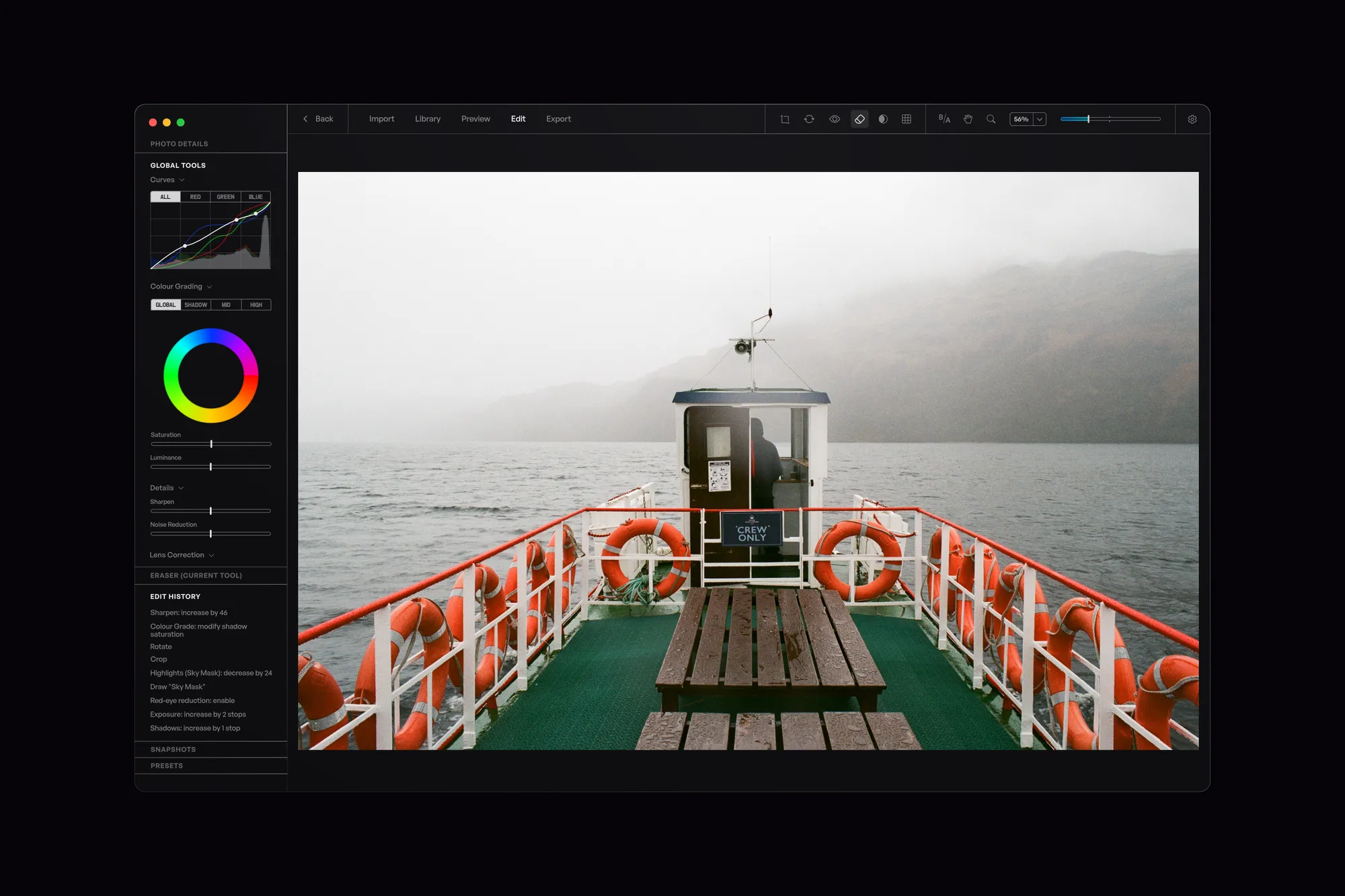Viewport: 1345px width, 896px height.
Task: Toggle the B/A before-after comparison
Action: [x=944, y=119]
